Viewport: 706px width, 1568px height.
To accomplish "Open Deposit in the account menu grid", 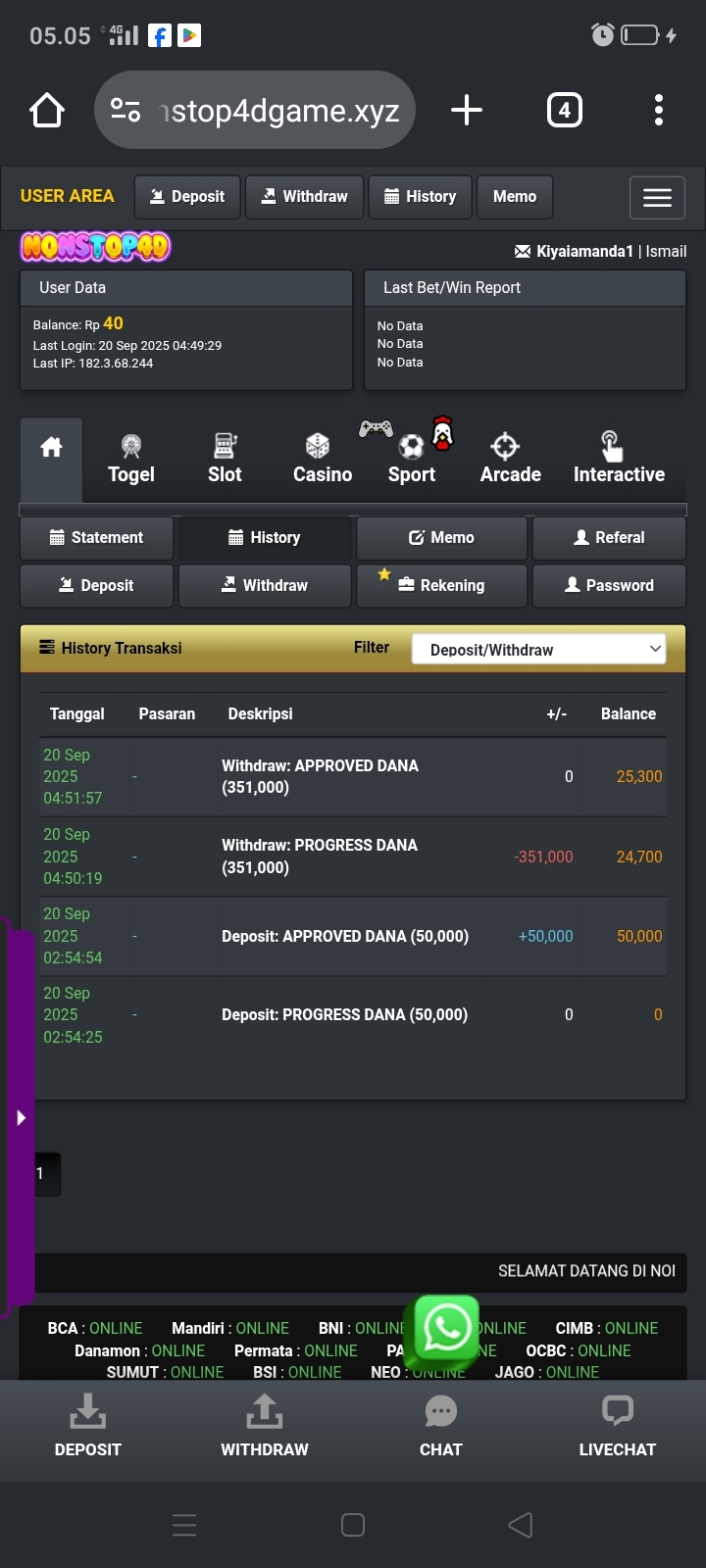I will pos(97,586).
